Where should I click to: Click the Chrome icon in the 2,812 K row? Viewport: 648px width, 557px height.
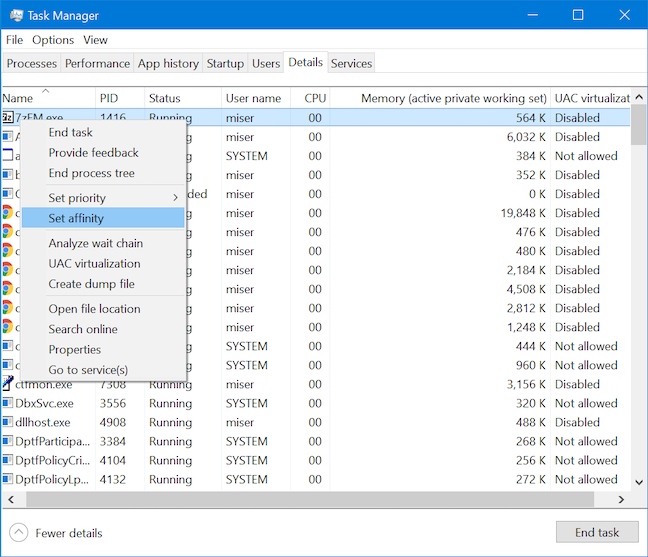(x=7, y=308)
